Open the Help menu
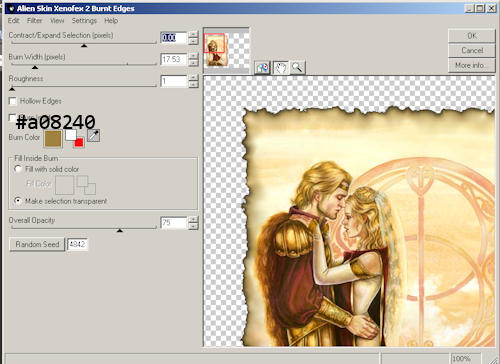 point(111,21)
